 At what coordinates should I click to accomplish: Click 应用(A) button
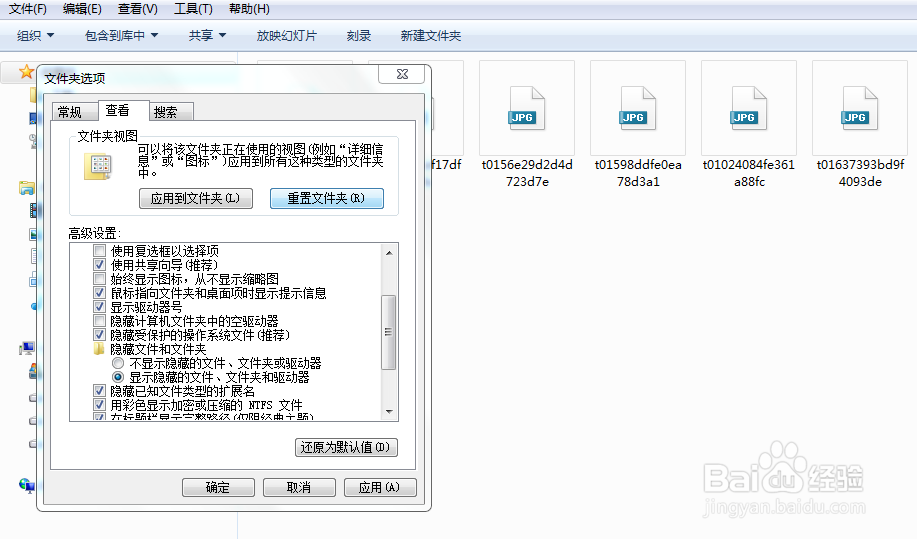(380, 487)
